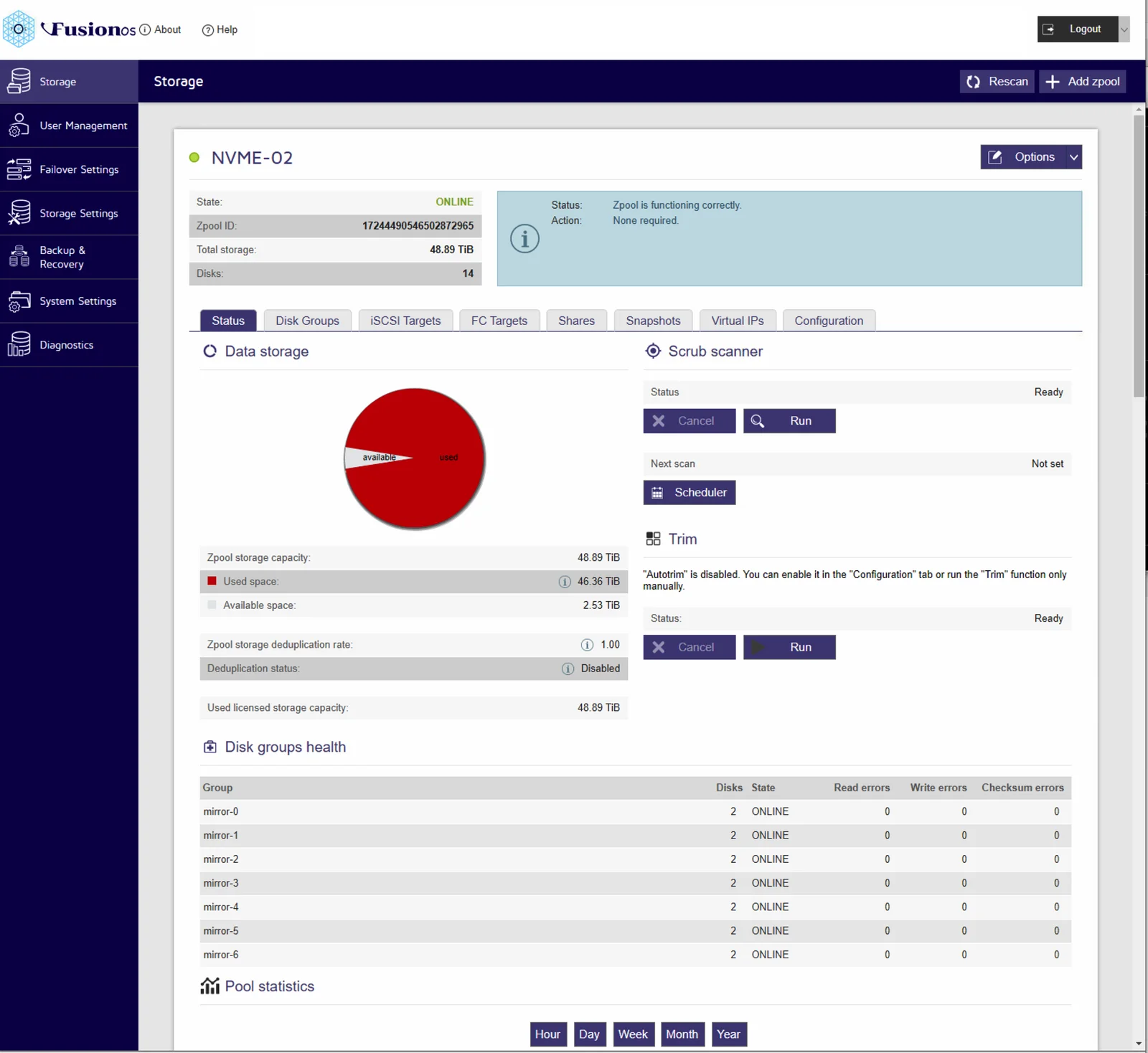The image size is (1148, 1053).
Task: Click the vertical page scrollbar
Action: [x=1139, y=255]
